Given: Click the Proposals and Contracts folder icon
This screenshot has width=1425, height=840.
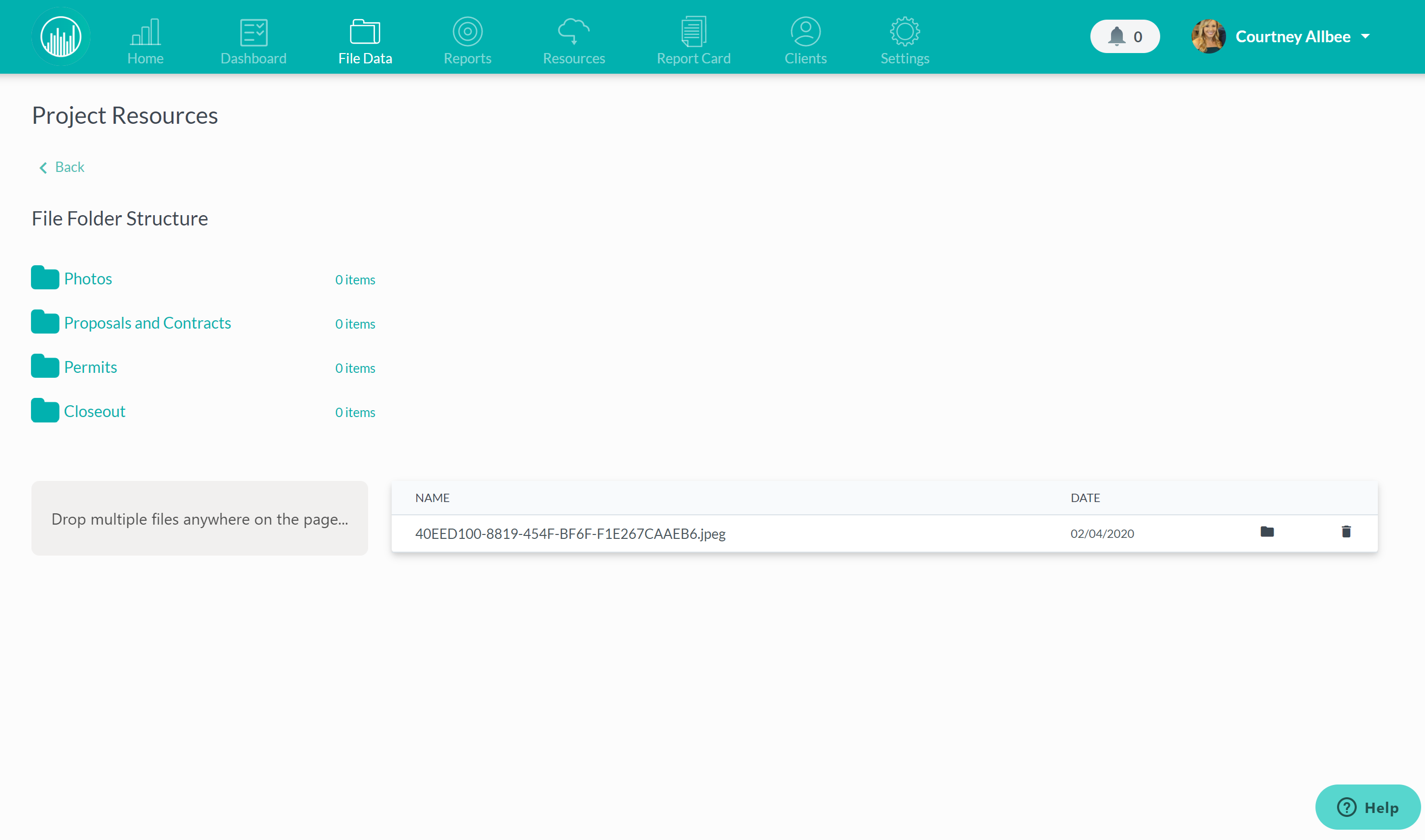Looking at the screenshot, I should tap(45, 322).
